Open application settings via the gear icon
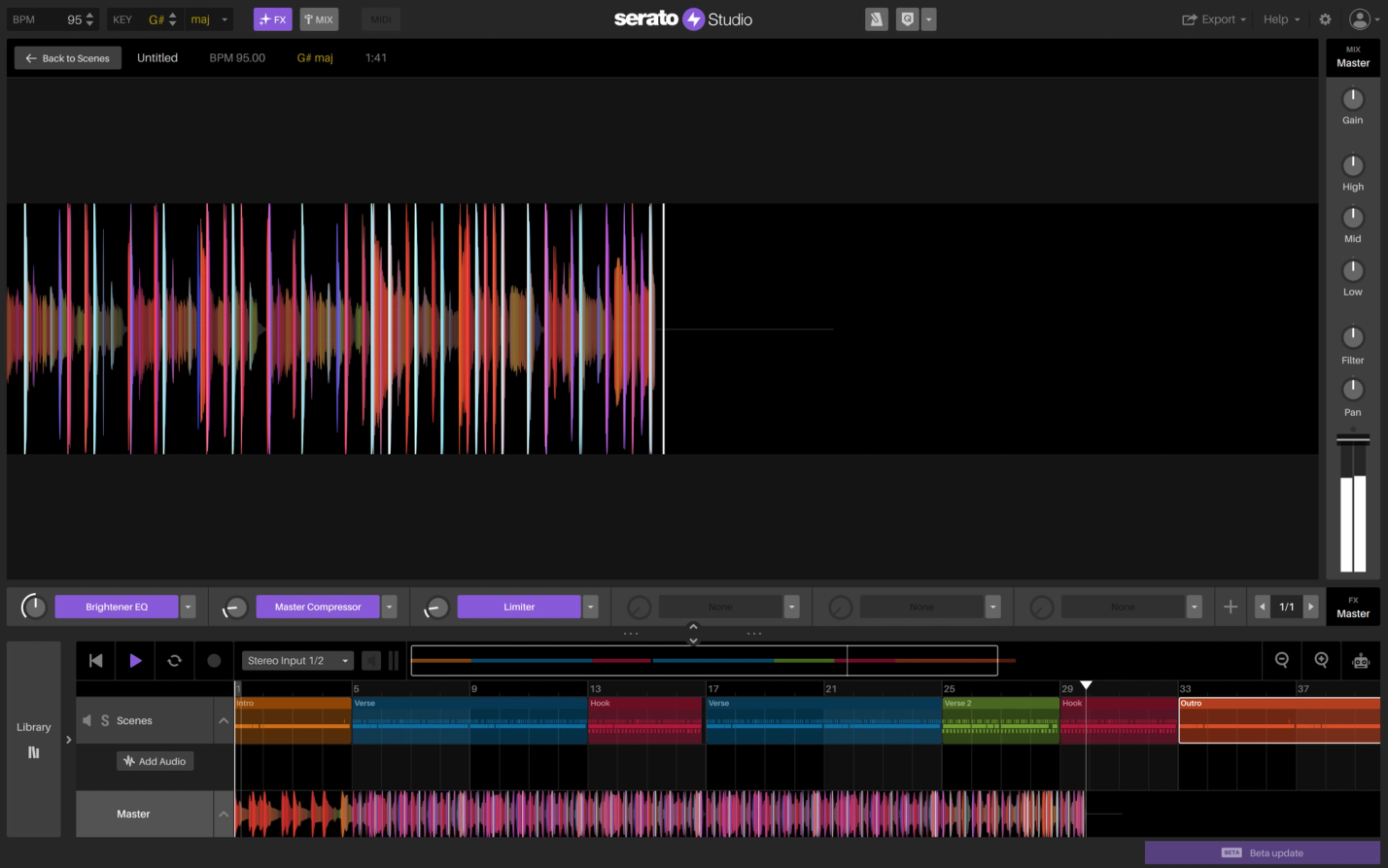1388x868 pixels. click(x=1324, y=19)
